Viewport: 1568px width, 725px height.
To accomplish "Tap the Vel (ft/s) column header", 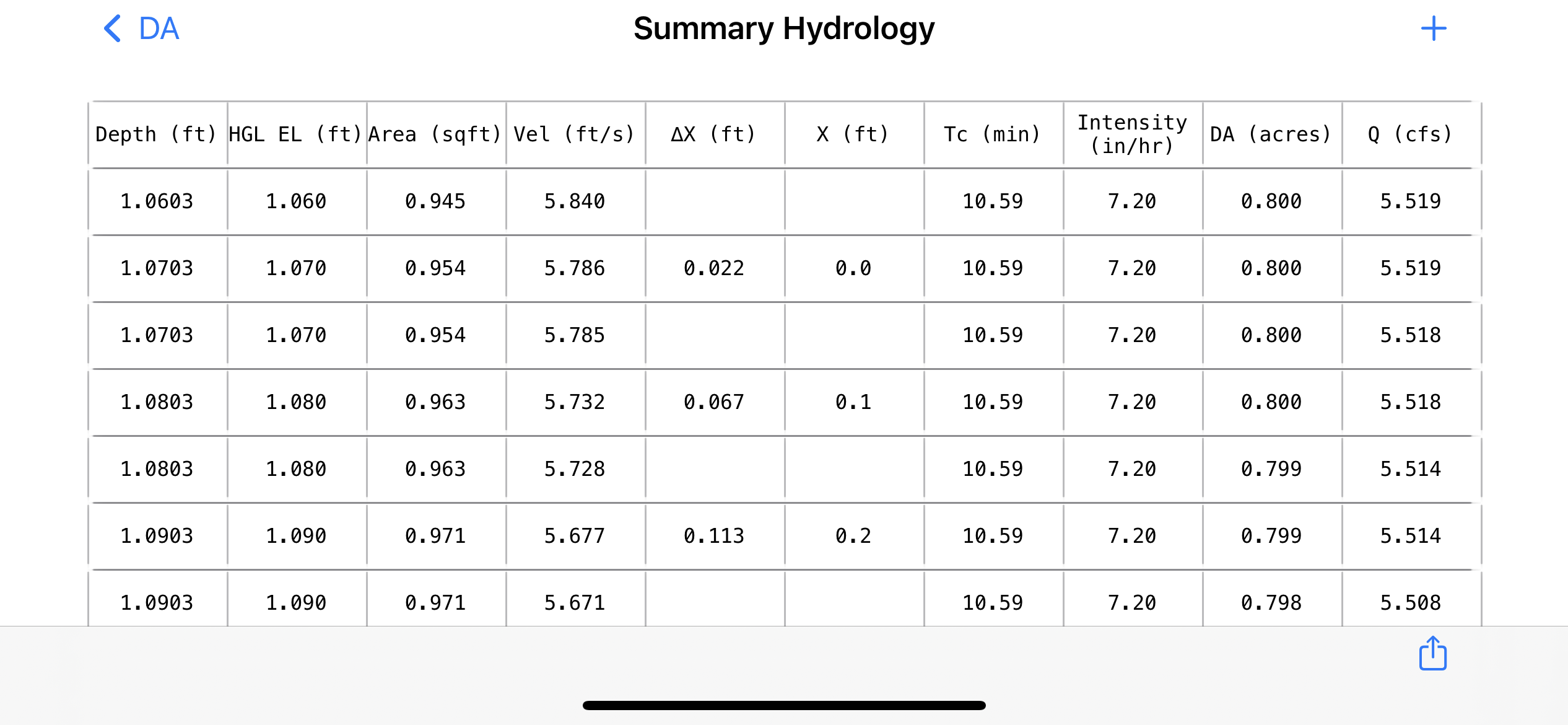I will tap(574, 134).
